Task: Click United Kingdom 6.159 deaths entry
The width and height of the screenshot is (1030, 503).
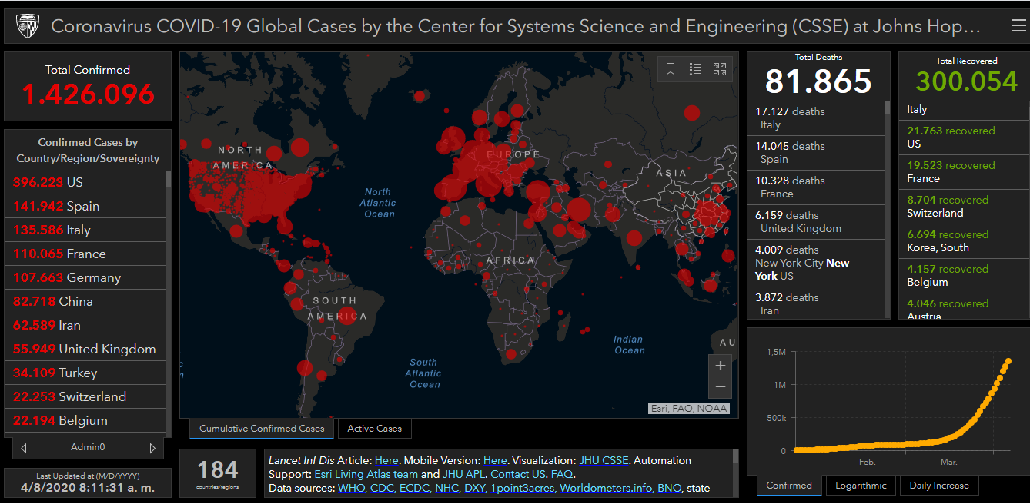Action: click(816, 222)
